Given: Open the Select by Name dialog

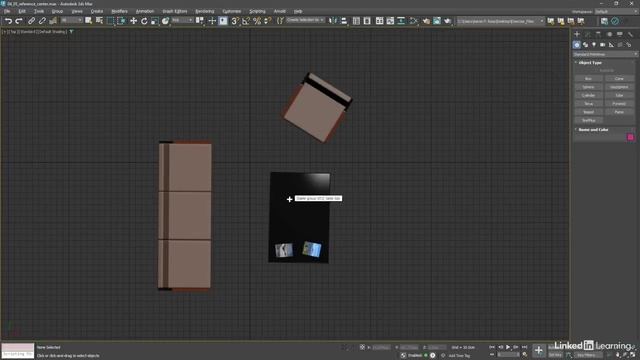Looking at the screenshot, I should 99,21.
